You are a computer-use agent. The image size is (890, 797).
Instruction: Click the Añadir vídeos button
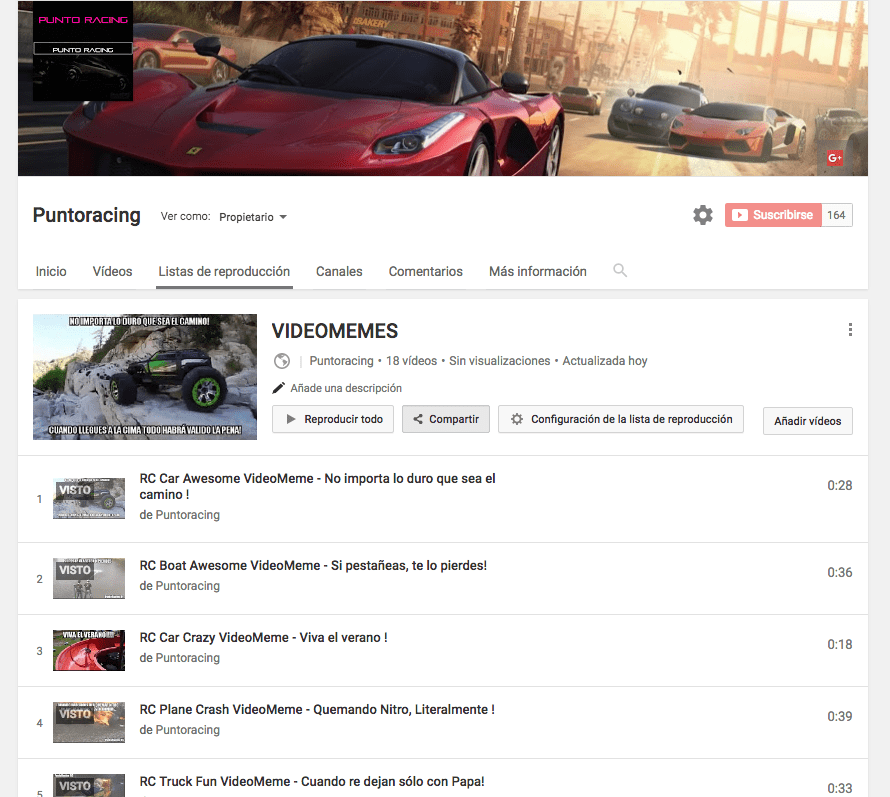[808, 421]
